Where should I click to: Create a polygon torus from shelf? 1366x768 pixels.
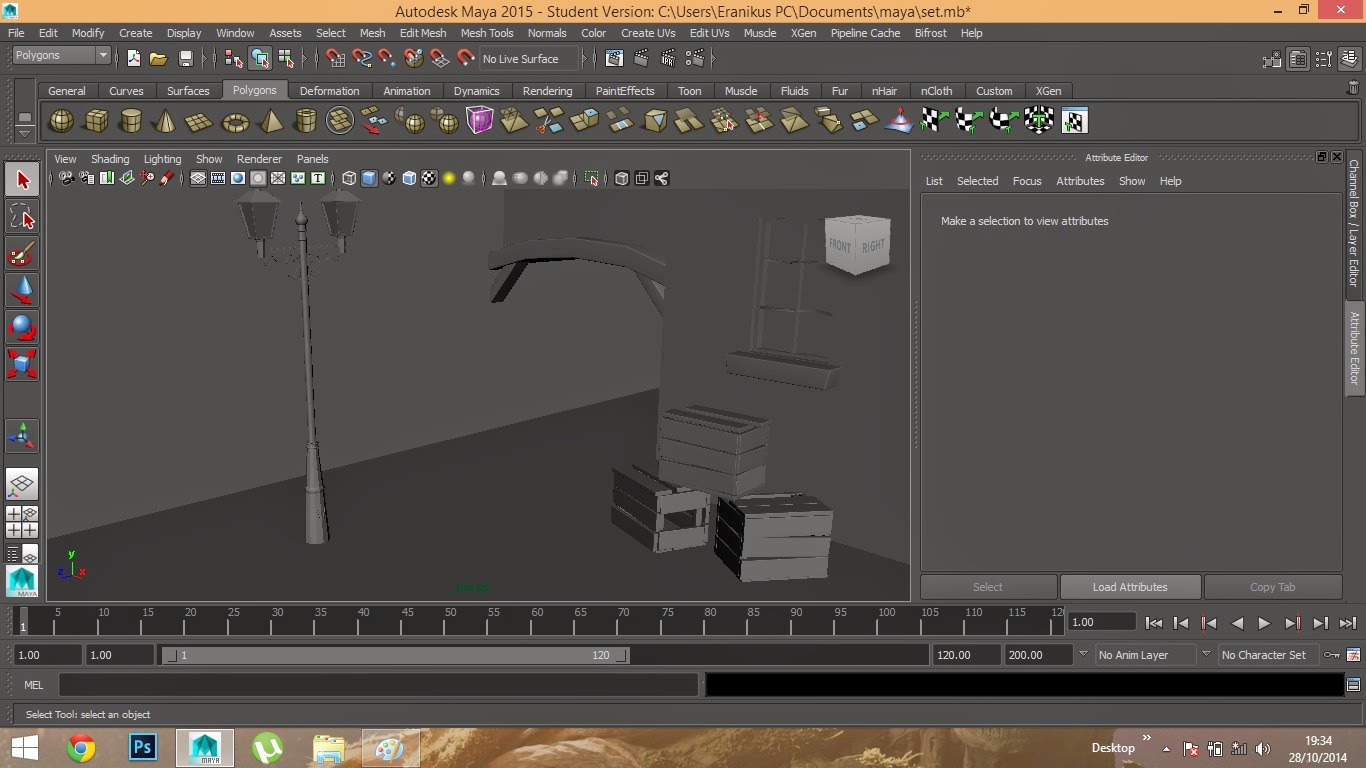pyautogui.click(x=235, y=121)
